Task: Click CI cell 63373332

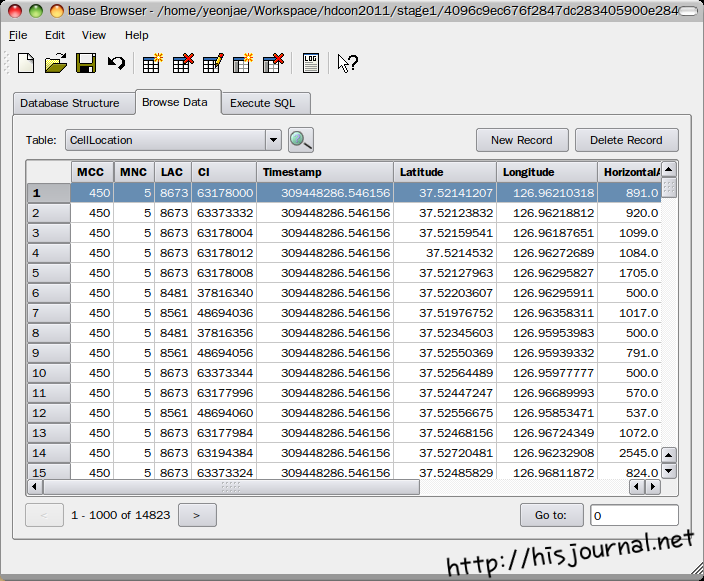Action: point(224,213)
